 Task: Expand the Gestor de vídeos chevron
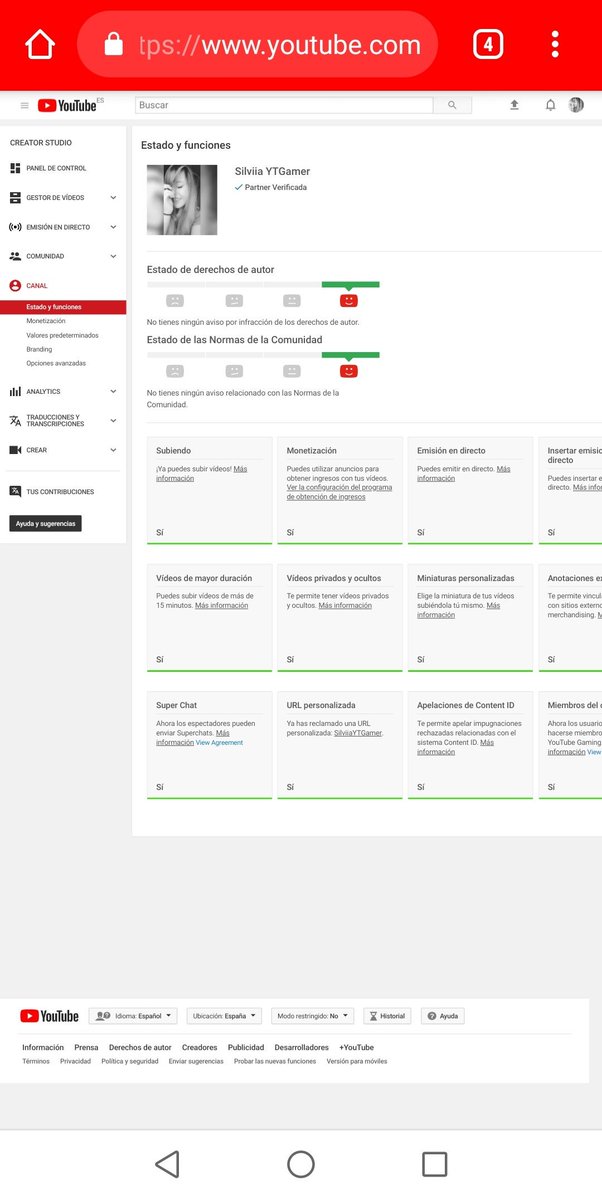[x=113, y=198]
